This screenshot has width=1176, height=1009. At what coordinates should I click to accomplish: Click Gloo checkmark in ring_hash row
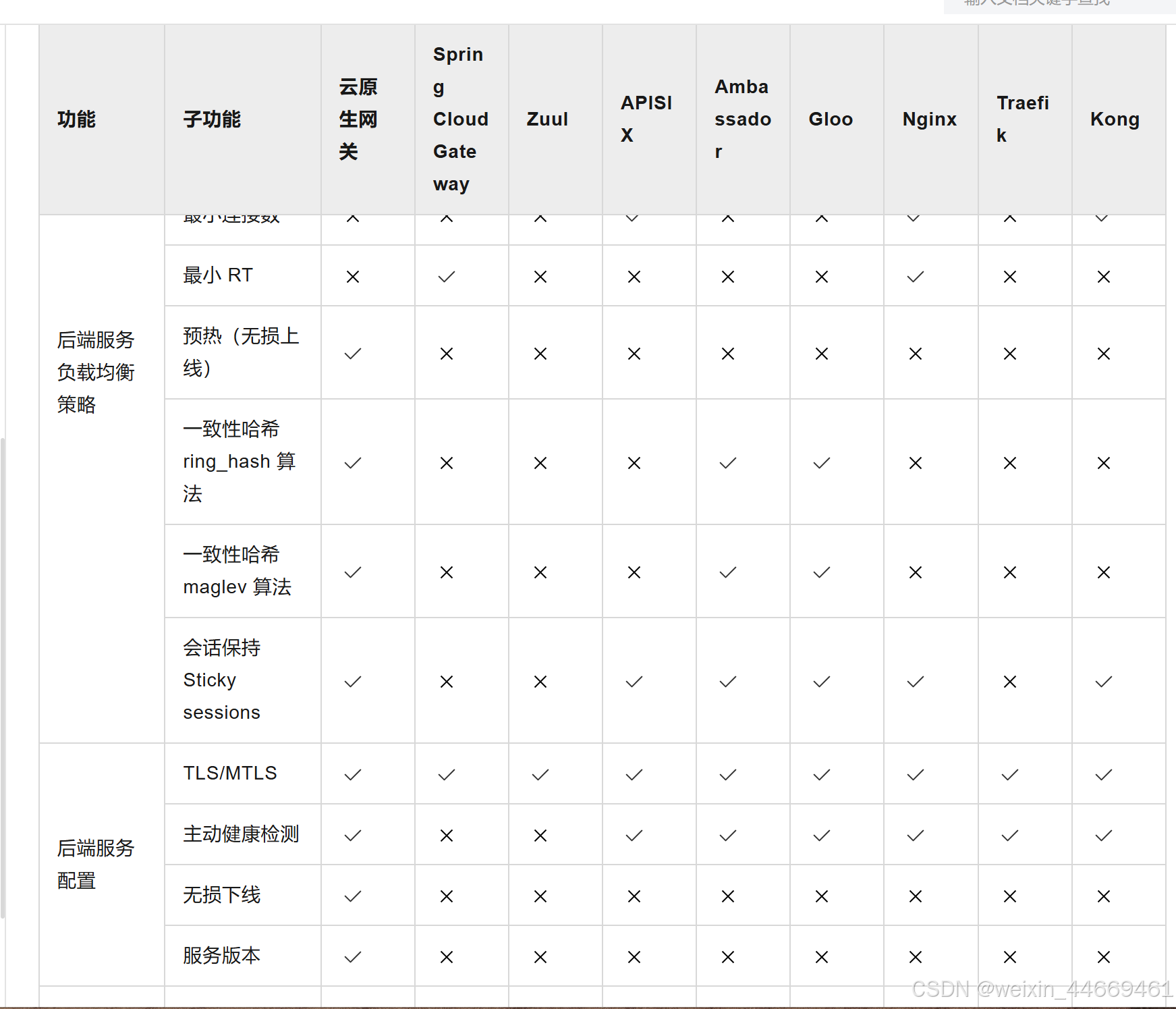point(822,463)
